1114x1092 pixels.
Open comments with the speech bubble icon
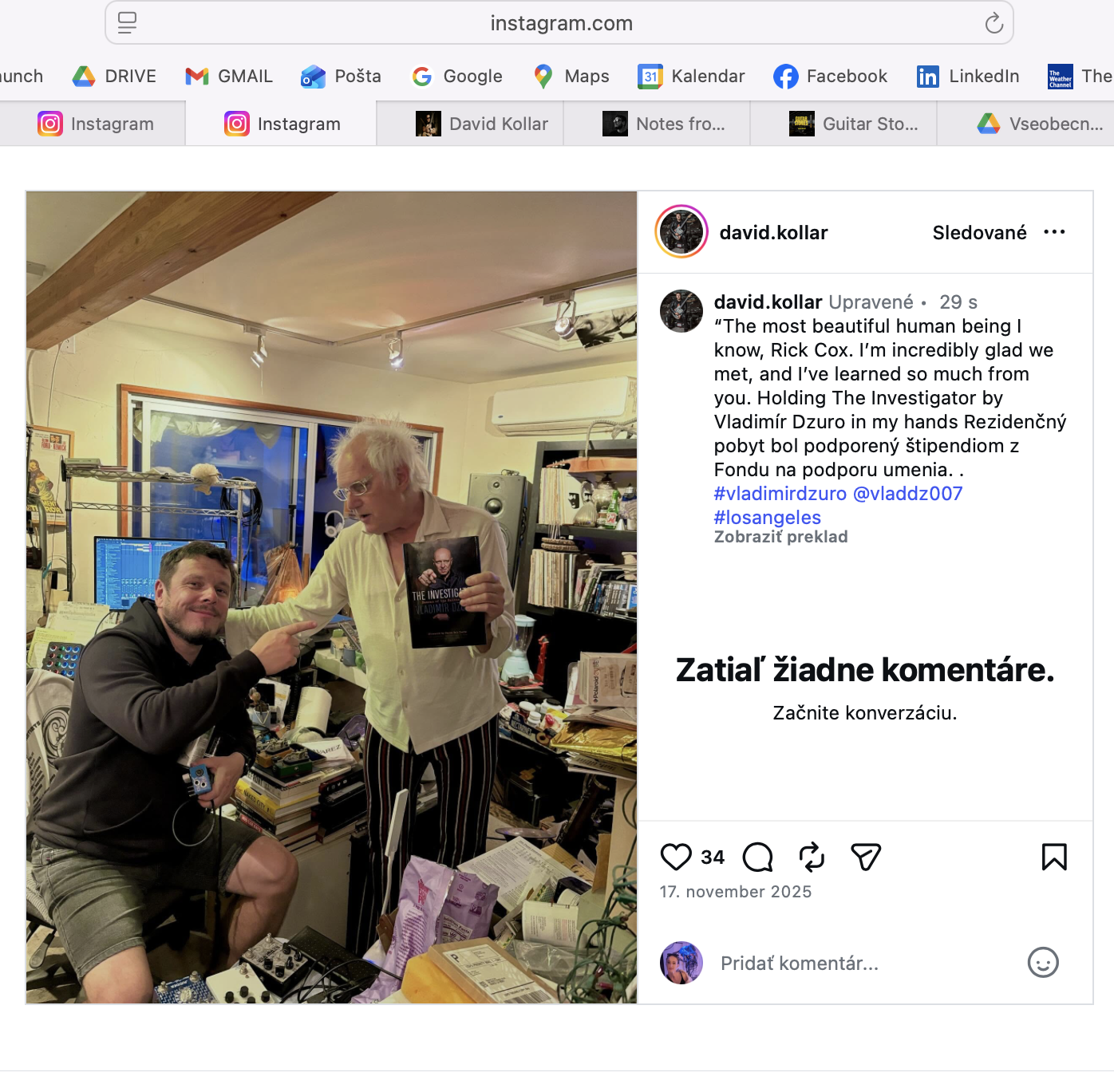click(757, 857)
